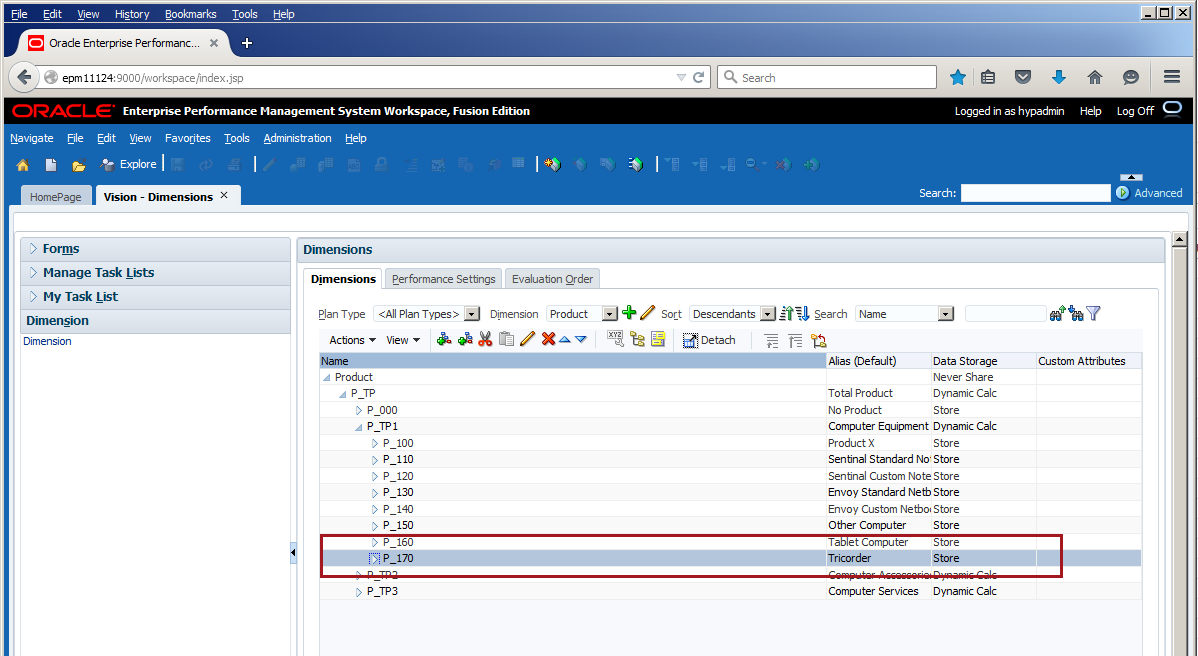Screen dimensions: 1198x656
Task: Click Firefox downloads arrow icon
Action: coord(1059,77)
